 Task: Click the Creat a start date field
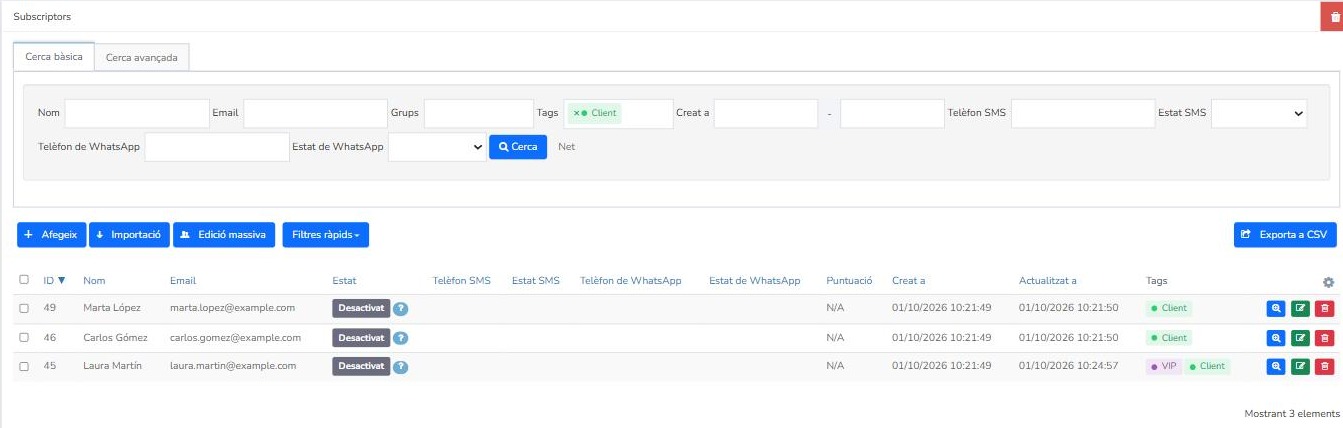pyautogui.click(x=766, y=114)
